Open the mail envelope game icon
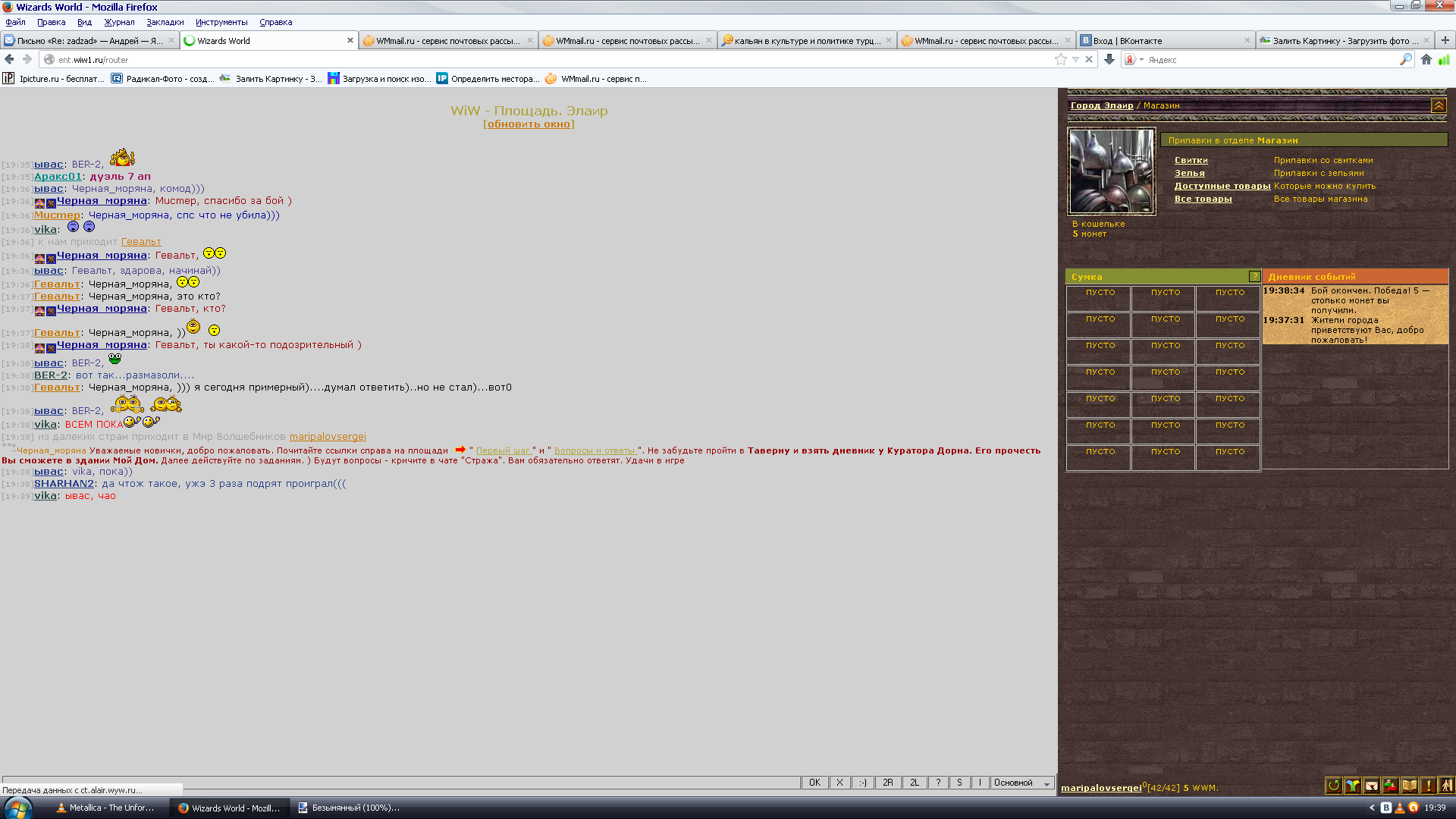The image size is (1456, 819). pyautogui.click(x=1372, y=786)
